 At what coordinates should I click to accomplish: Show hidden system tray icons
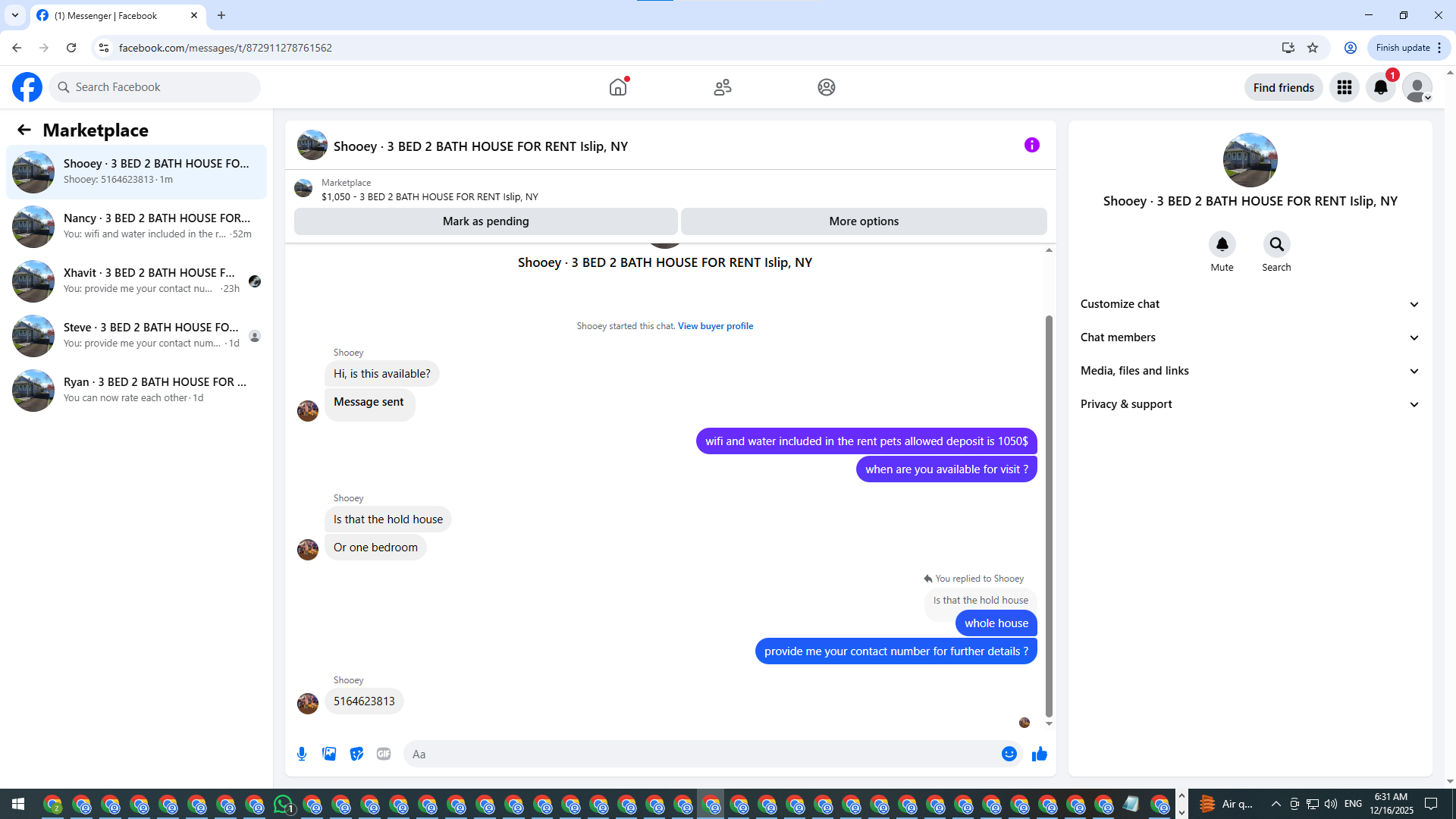point(1276,804)
